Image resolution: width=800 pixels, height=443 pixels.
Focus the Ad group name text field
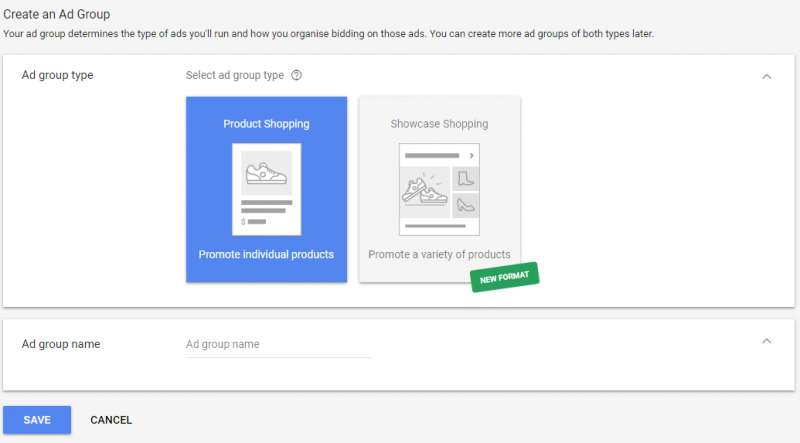(278, 344)
